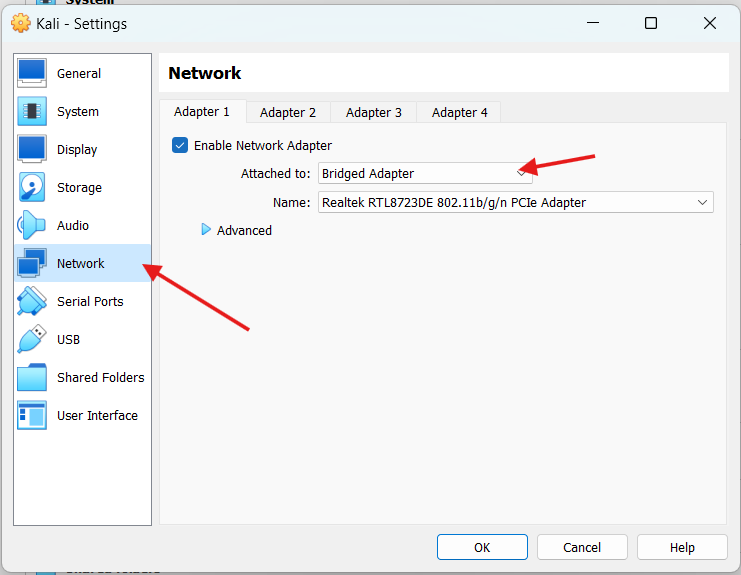
Task: Switch to Adapter 4 tab
Action: pos(459,112)
